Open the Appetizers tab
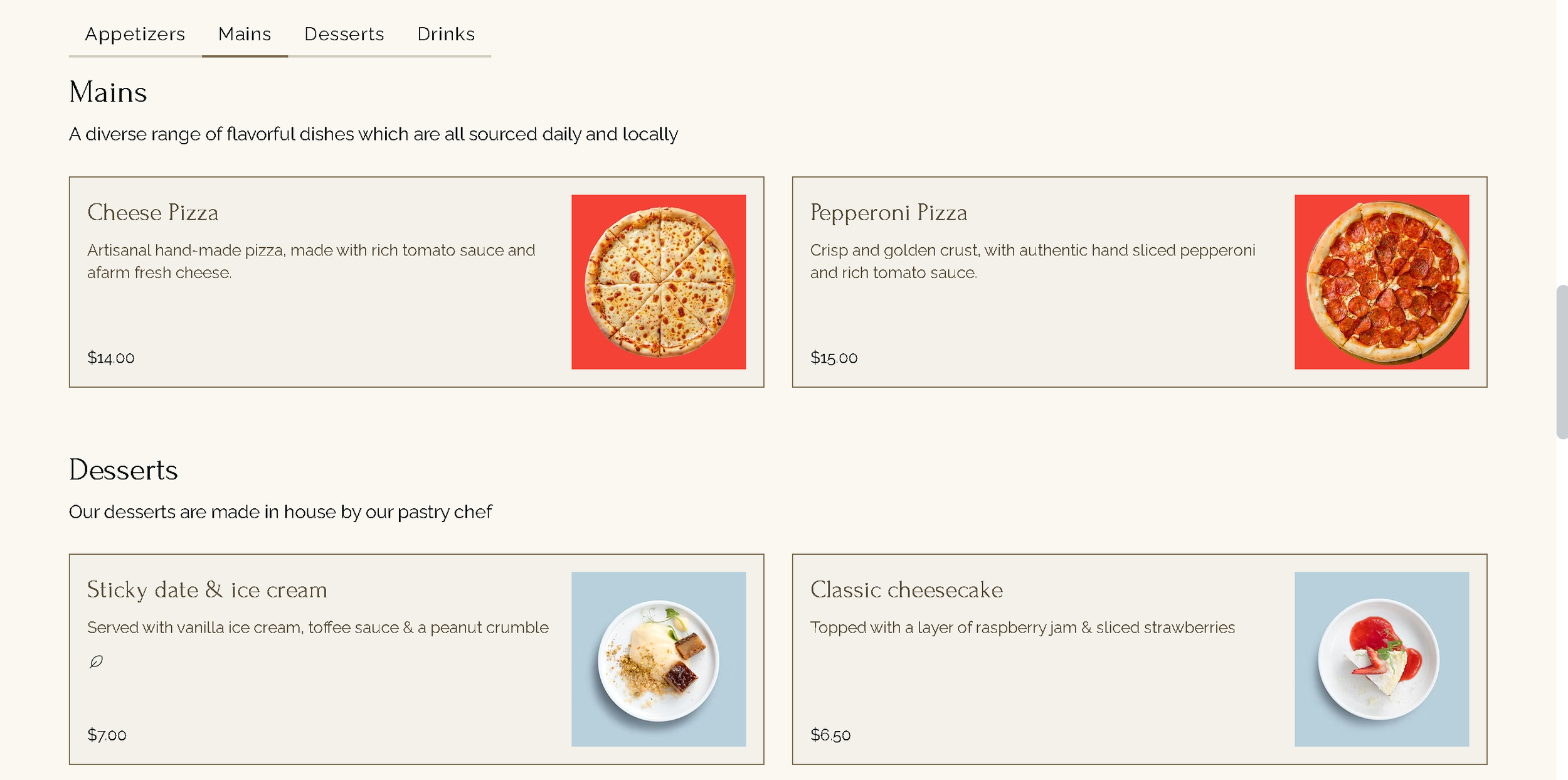 coord(135,34)
